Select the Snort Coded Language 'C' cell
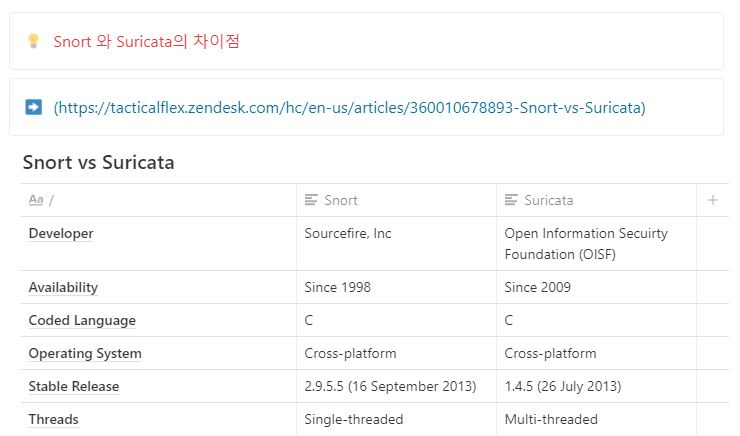740x436 pixels. point(396,320)
